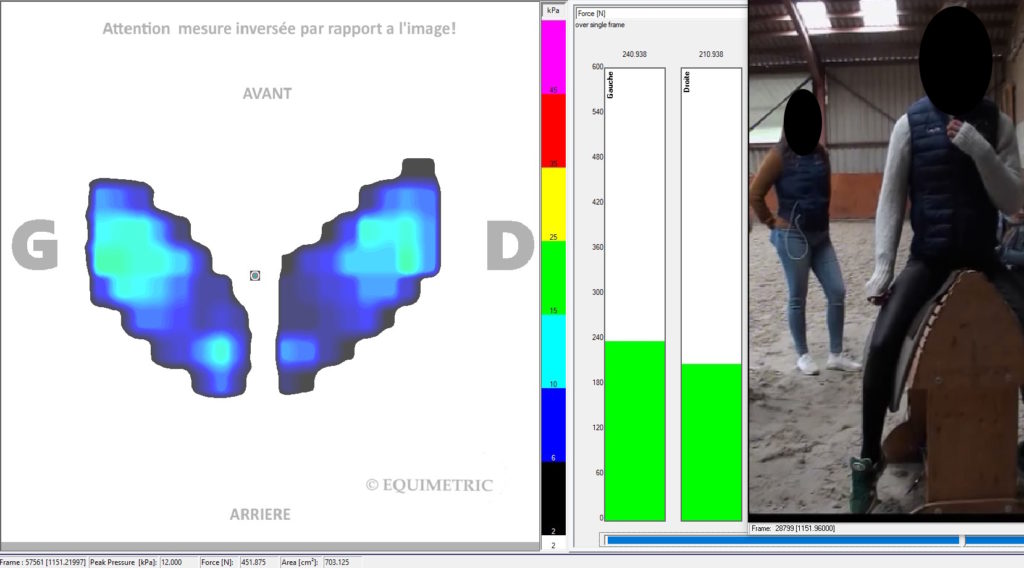Click the large D right-side label
The height and width of the screenshot is (568, 1024).
tap(510, 246)
